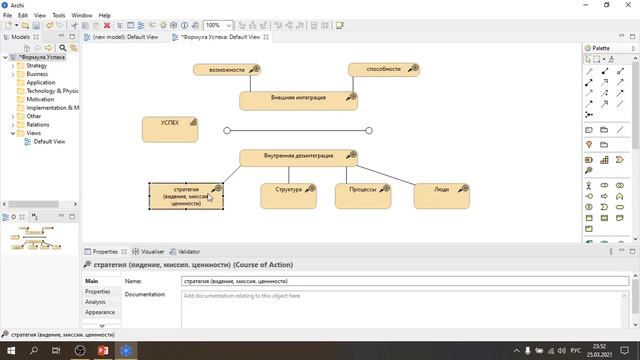
Task: Open the New dropdown arrow in toolbar
Action: (x=16, y=25)
